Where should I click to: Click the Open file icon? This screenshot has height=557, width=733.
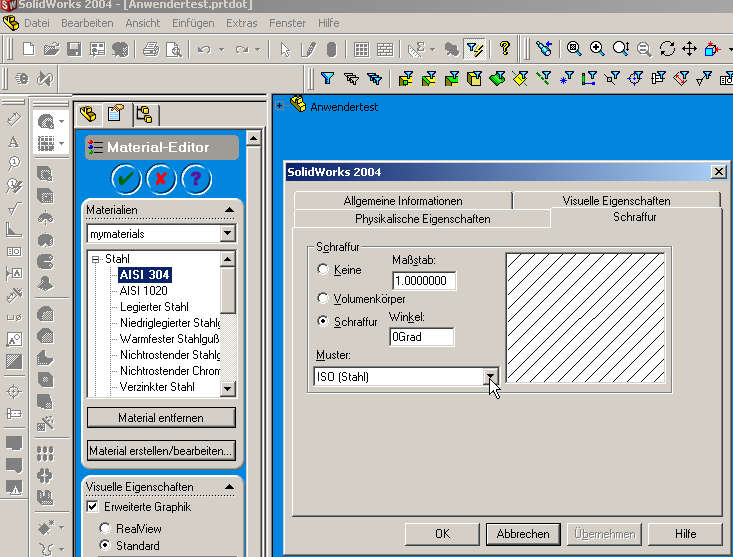point(51,49)
